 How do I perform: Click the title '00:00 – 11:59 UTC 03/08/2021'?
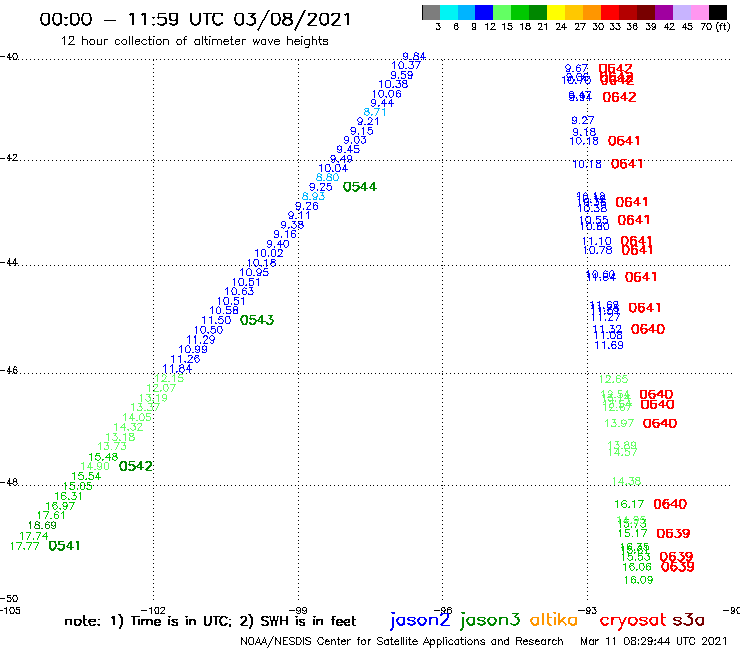(195, 19)
